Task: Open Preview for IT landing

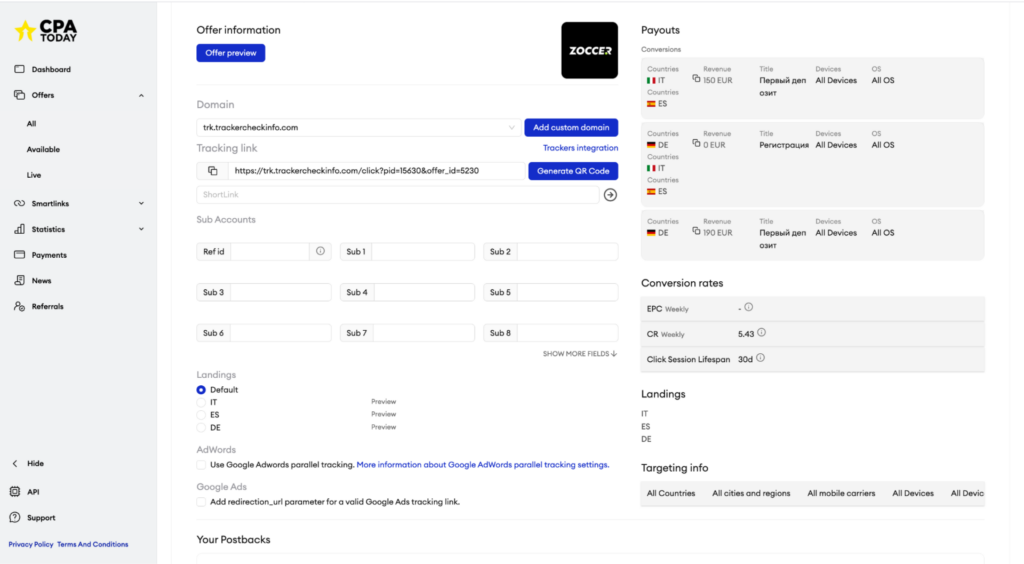Action: [x=383, y=402]
